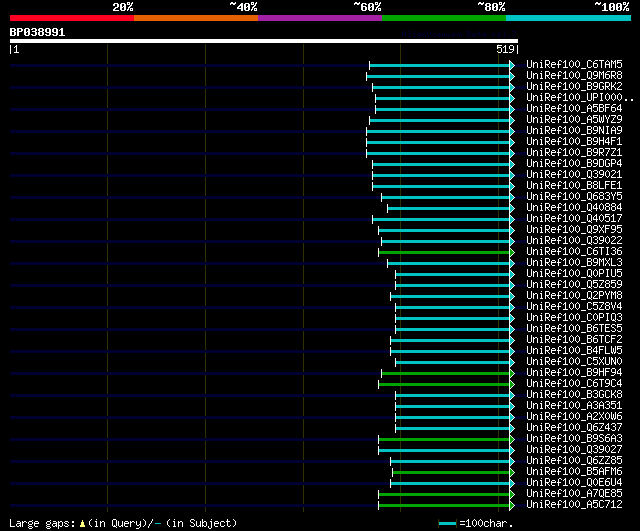Screen dimensions: 640x531
Task: Click the UniRef100_Q9XF95 label
Action: 574,230
